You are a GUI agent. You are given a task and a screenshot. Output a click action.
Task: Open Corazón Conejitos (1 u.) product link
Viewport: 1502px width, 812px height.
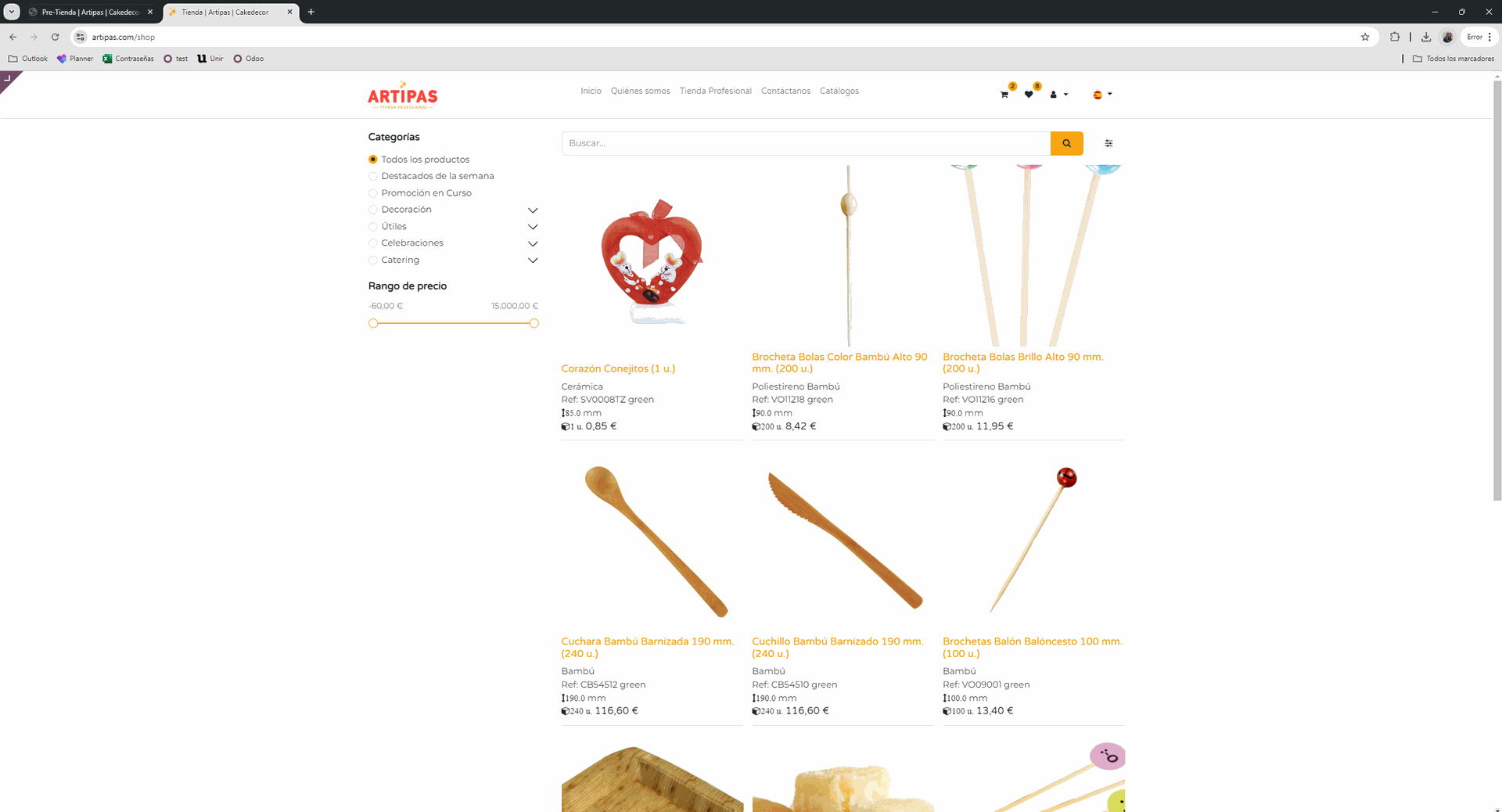pyautogui.click(x=618, y=368)
